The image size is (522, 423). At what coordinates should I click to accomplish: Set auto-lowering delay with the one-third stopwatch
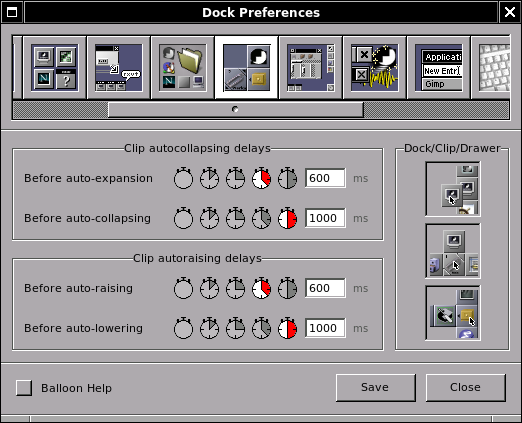tap(261, 328)
